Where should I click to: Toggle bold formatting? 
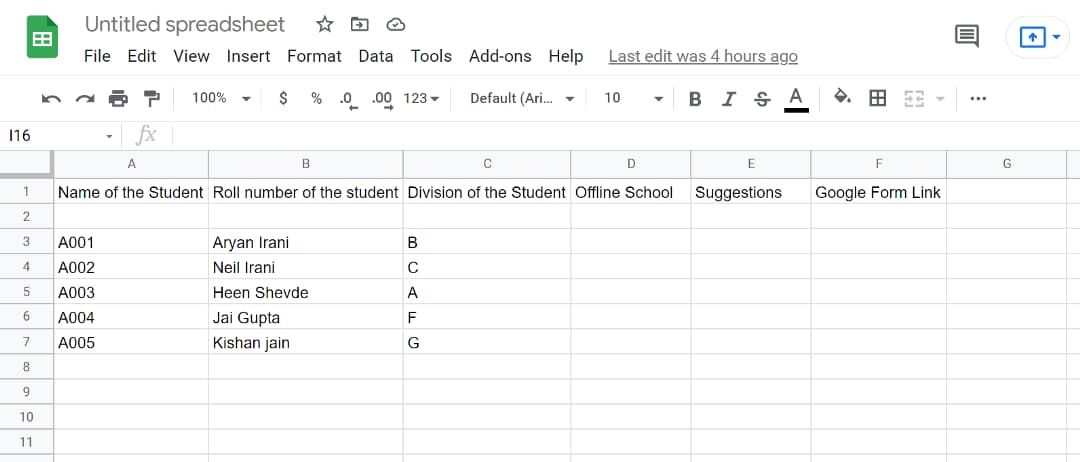click(x=695, y=99)
